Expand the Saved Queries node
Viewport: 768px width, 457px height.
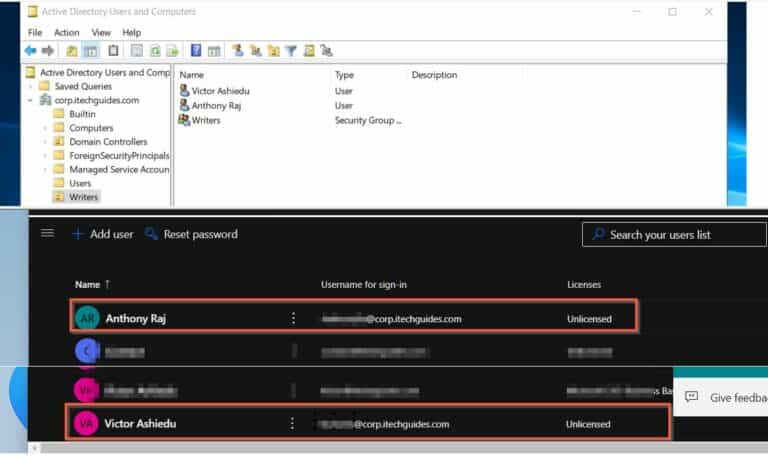coord(30,86)
